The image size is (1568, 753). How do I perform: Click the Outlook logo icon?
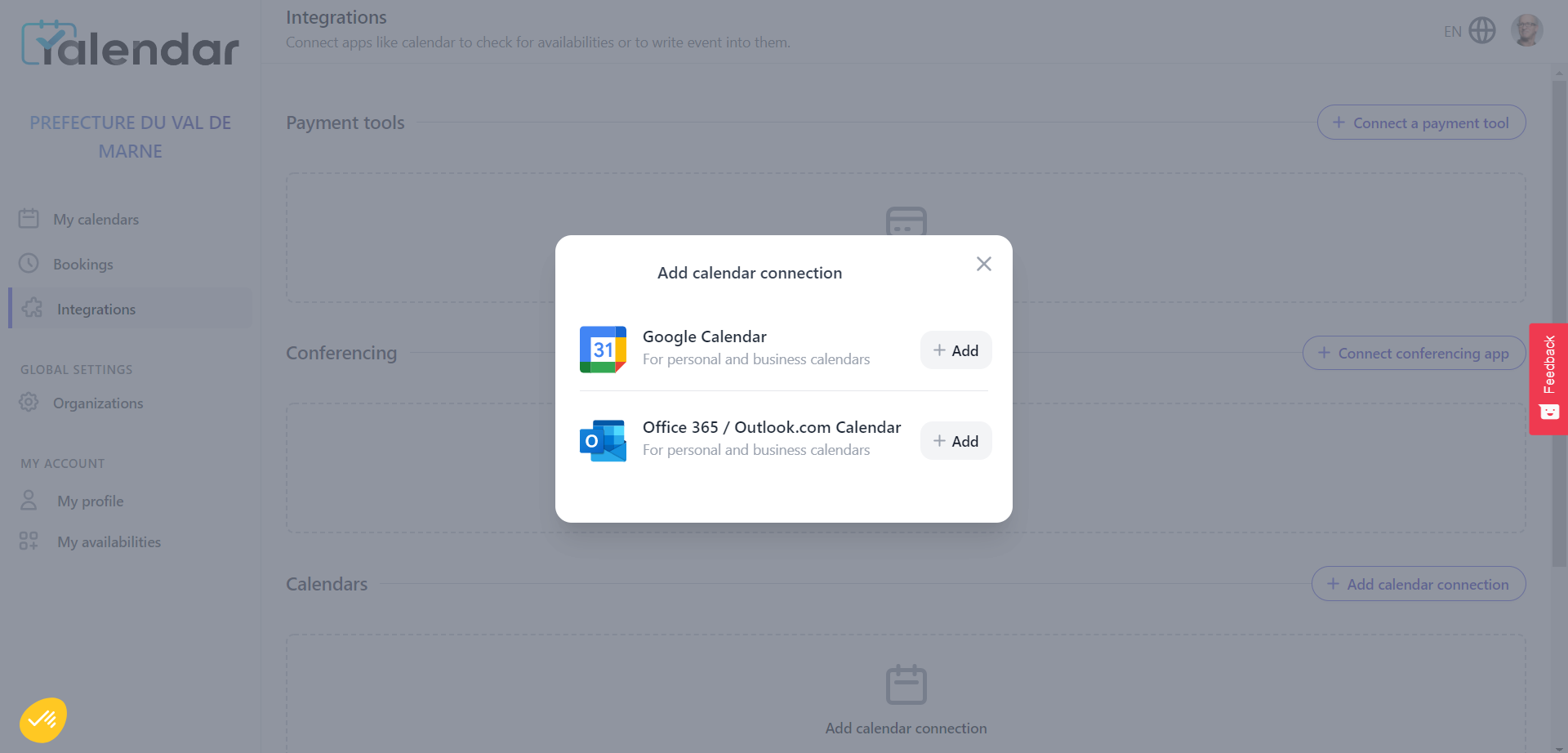(603, 441)
